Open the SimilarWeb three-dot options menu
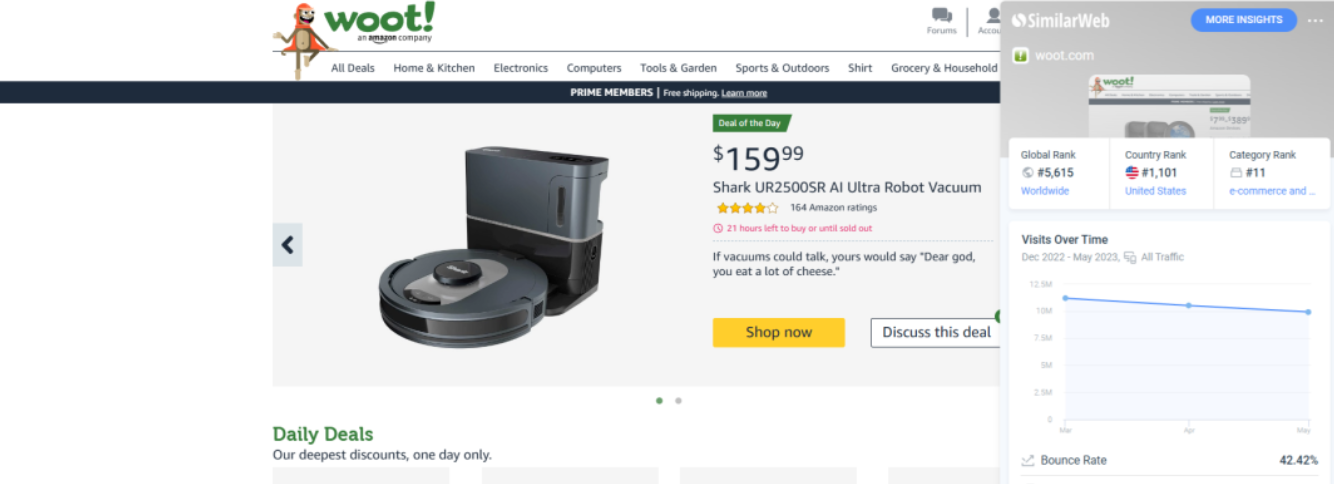This screenshot has width=1334, height=484. (1315, 20)
